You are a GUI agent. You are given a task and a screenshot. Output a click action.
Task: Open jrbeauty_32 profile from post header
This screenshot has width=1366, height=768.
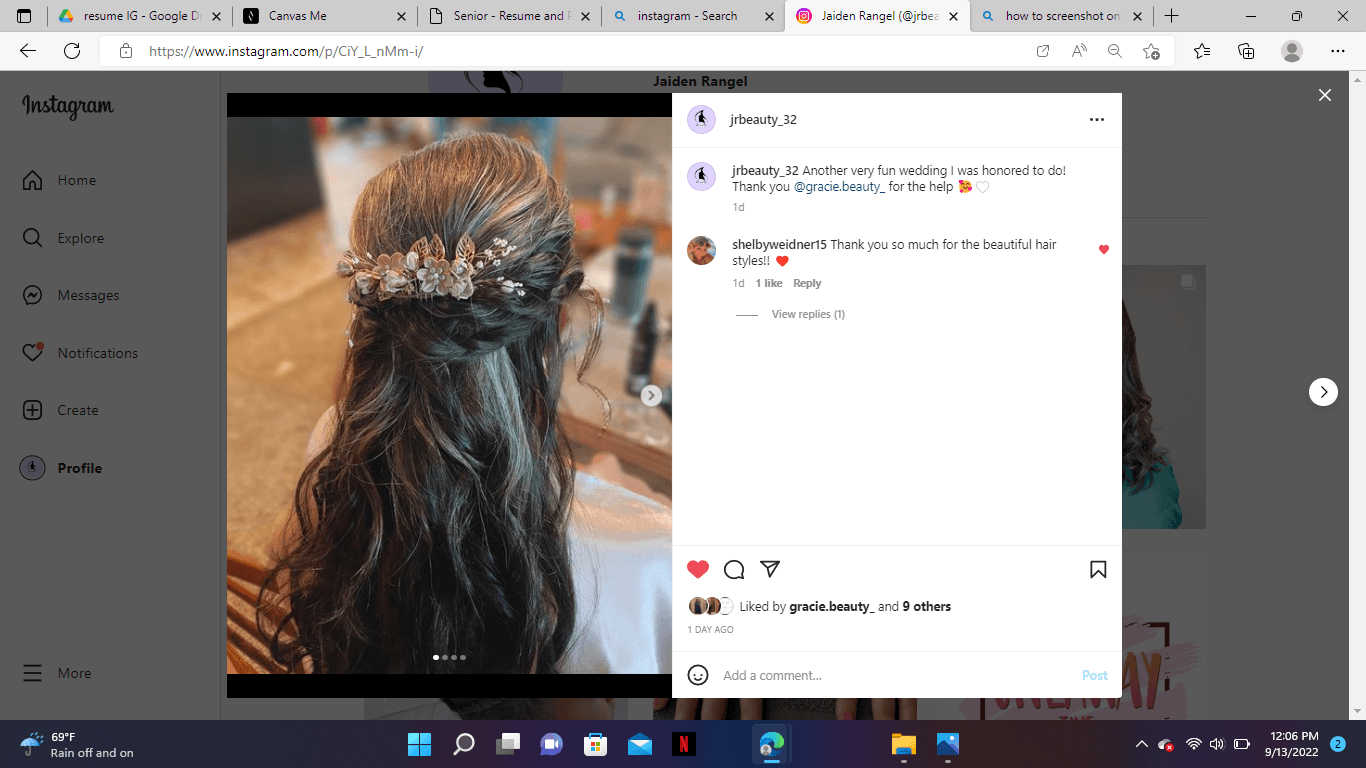(764, 120)
